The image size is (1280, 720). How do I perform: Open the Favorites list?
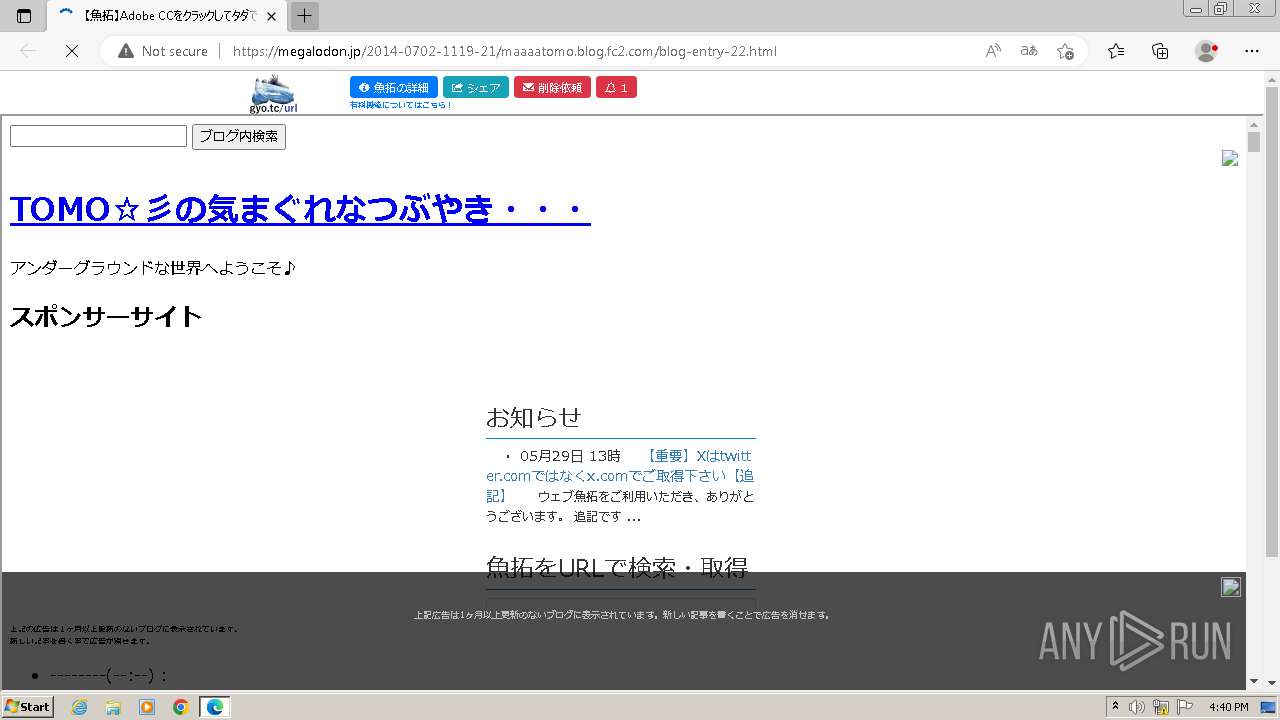click(x=1116, y=51)
